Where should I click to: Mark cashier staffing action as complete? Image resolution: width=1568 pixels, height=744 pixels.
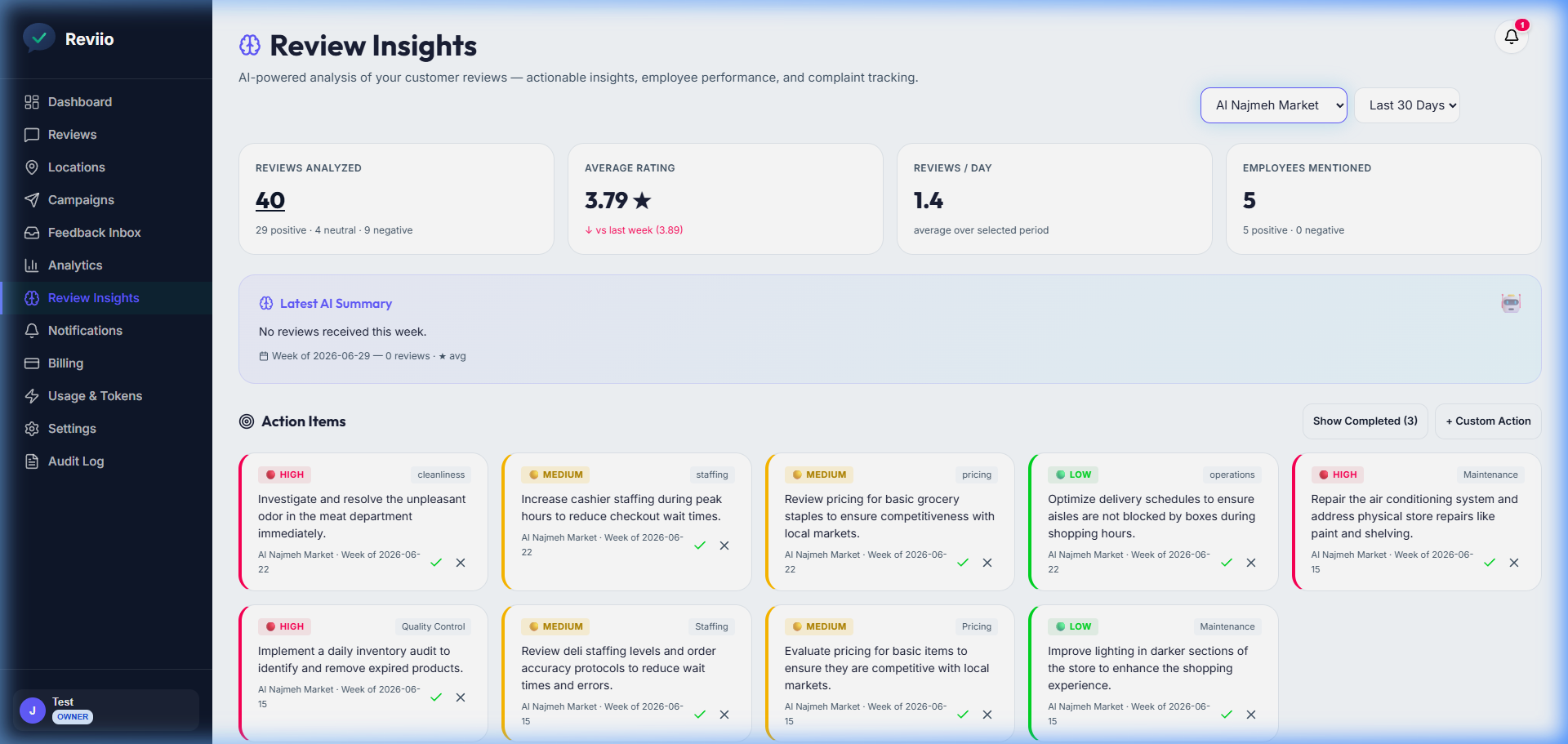(700, 546)
